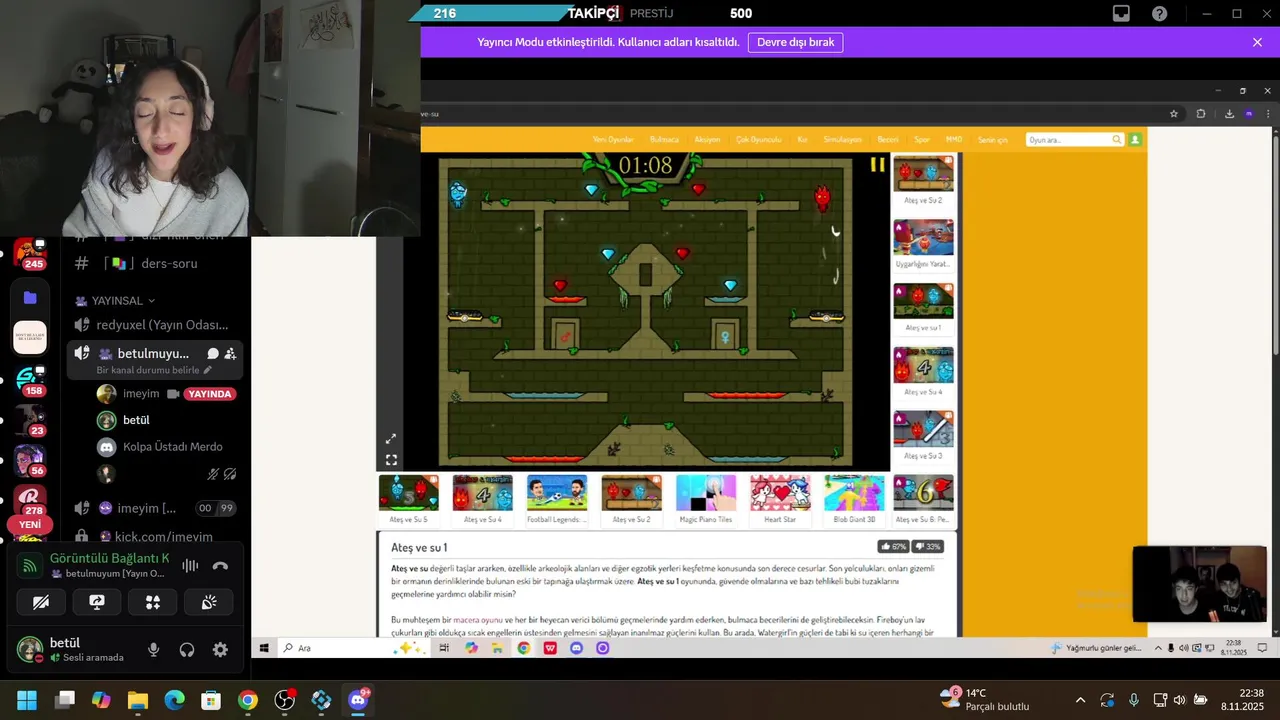Open Bulmaca category on game site
The height and width of the screenshot is (720, 1280).
(664, 140)
